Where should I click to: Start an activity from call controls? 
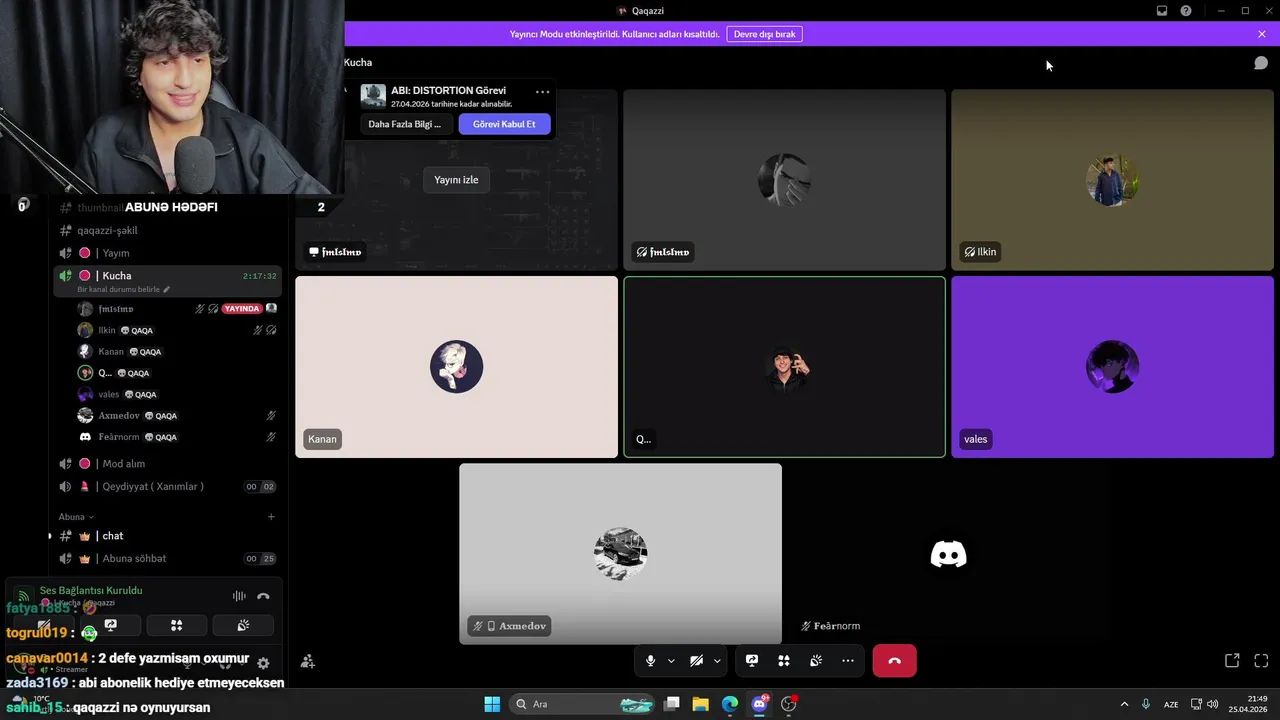(x=784, y=661)
